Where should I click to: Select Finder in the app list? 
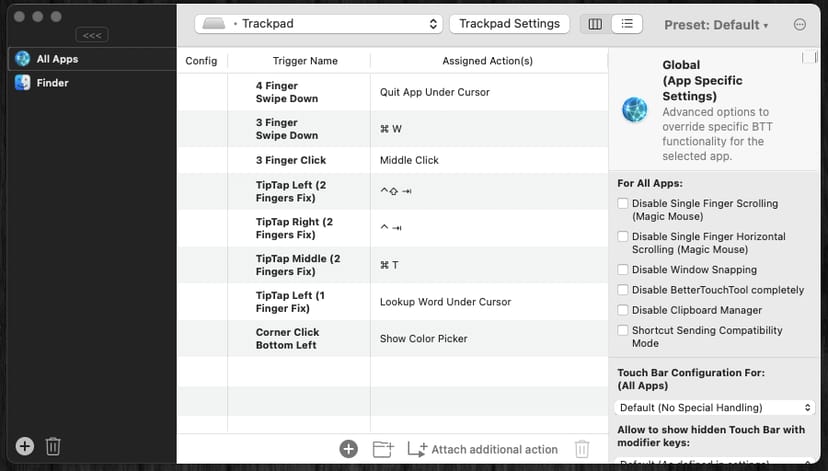52,83
